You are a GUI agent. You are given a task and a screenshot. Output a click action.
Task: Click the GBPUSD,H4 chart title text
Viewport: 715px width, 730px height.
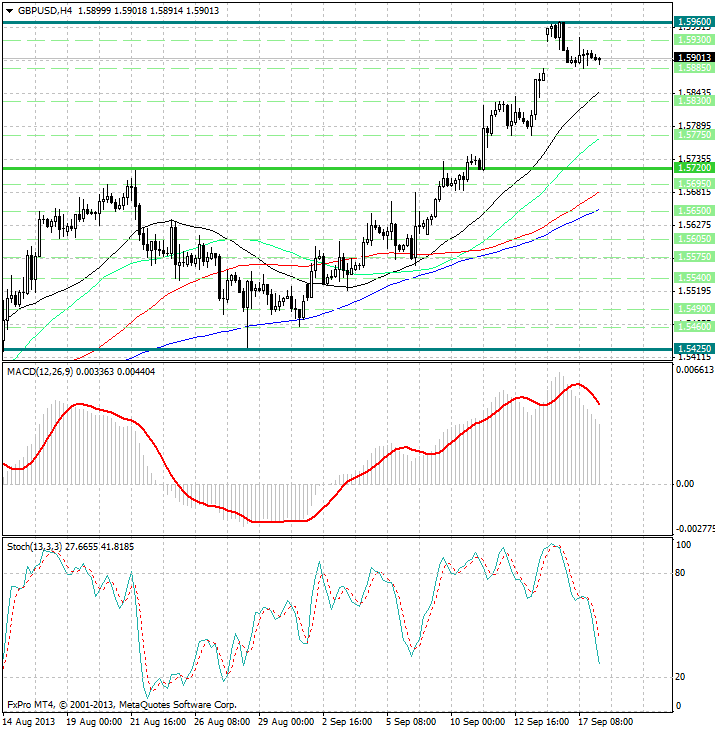coord(45,10)
